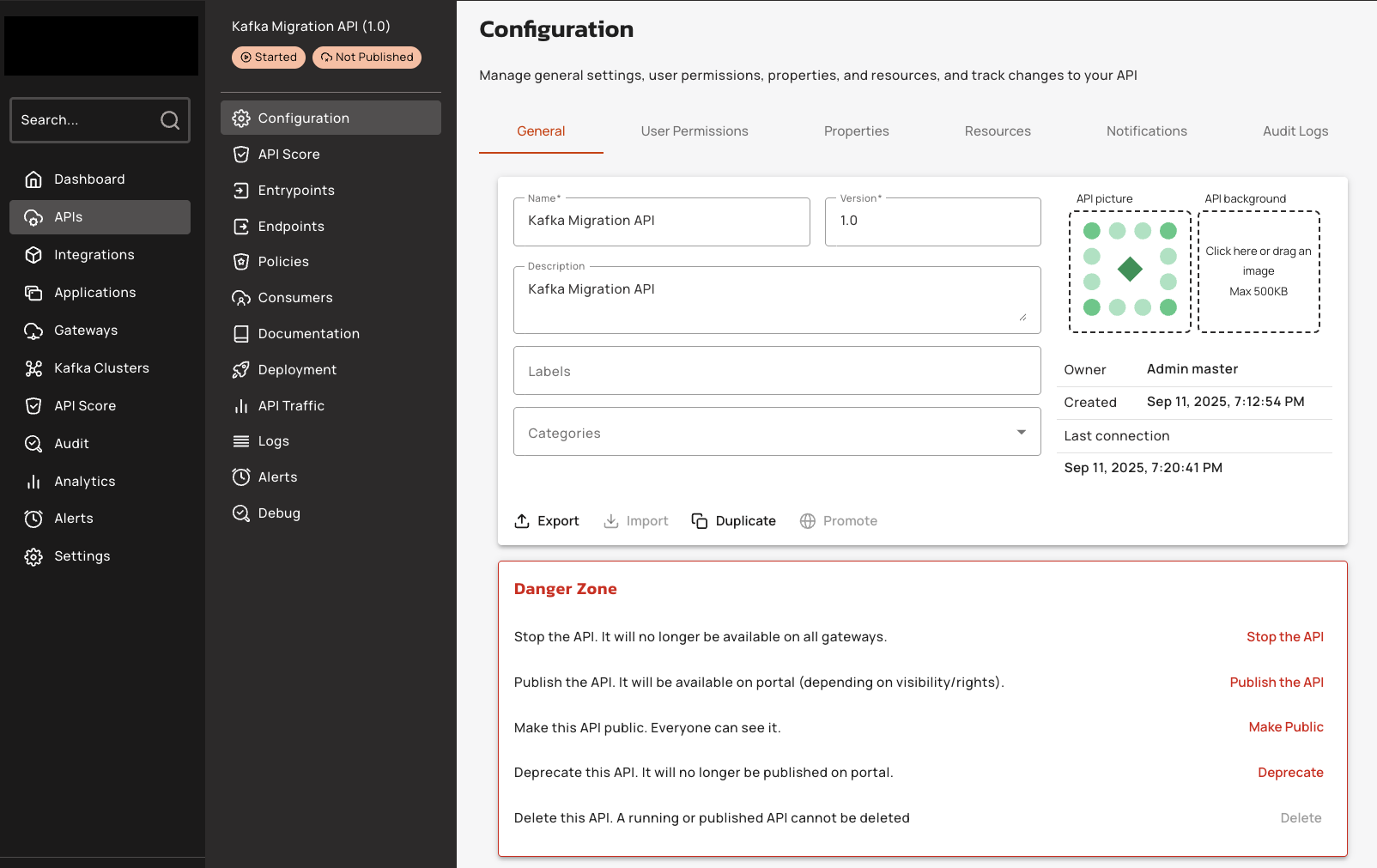Image resolution: width=1377 pixels, height=868 pixels.
Task: Click the Policies shield icon
Action: (x=241, y=262)
